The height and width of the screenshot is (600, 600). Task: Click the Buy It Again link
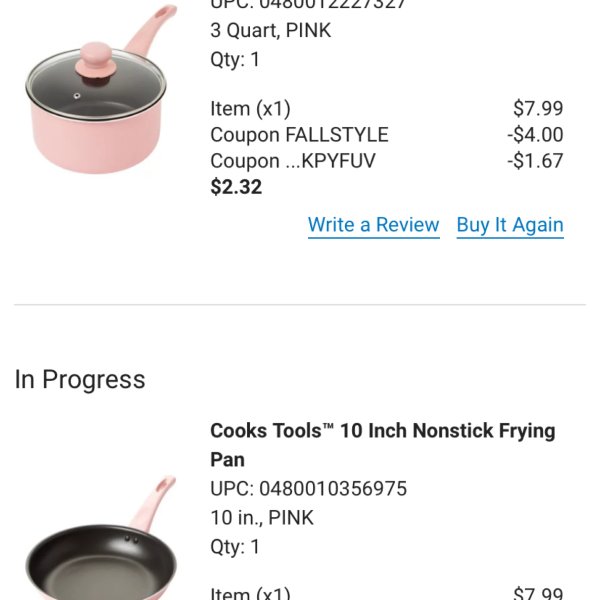point(510,225)
